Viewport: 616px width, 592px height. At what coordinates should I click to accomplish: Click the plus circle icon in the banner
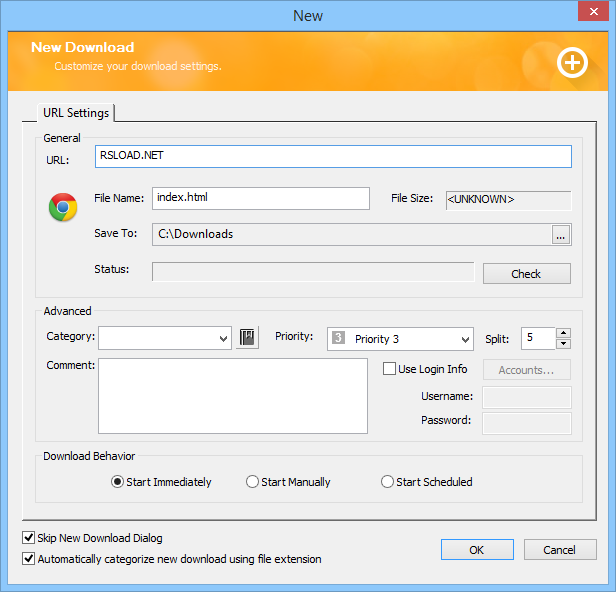[x=572, y=62]
